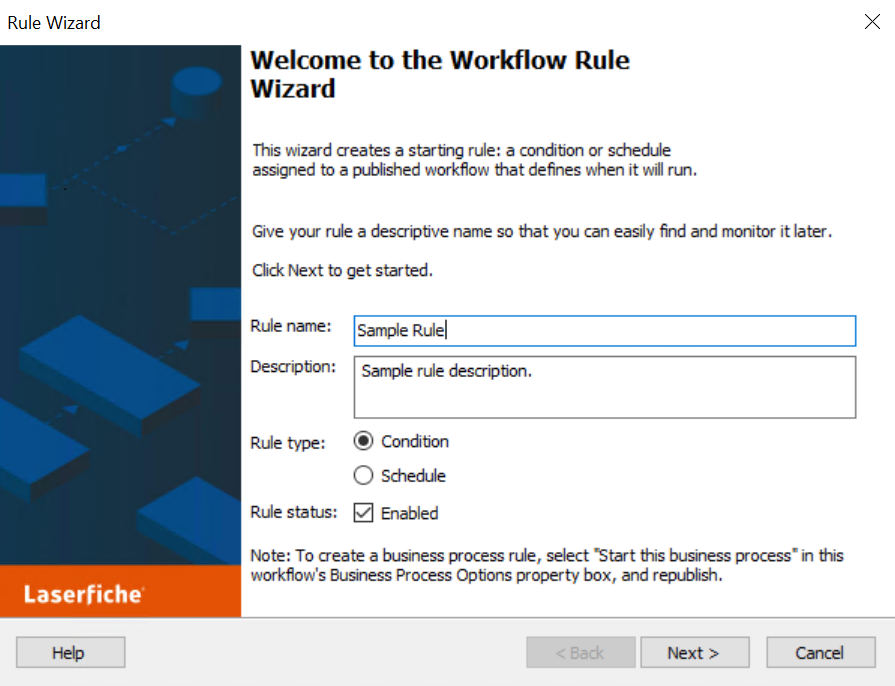Select the Condition rule type

[363, 442]
